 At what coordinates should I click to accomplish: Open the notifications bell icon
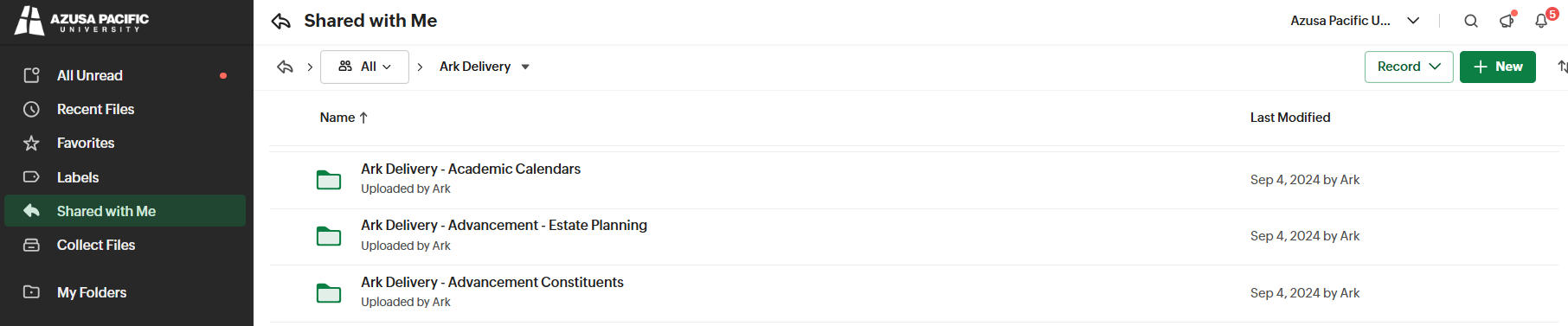pos(1542,21)
